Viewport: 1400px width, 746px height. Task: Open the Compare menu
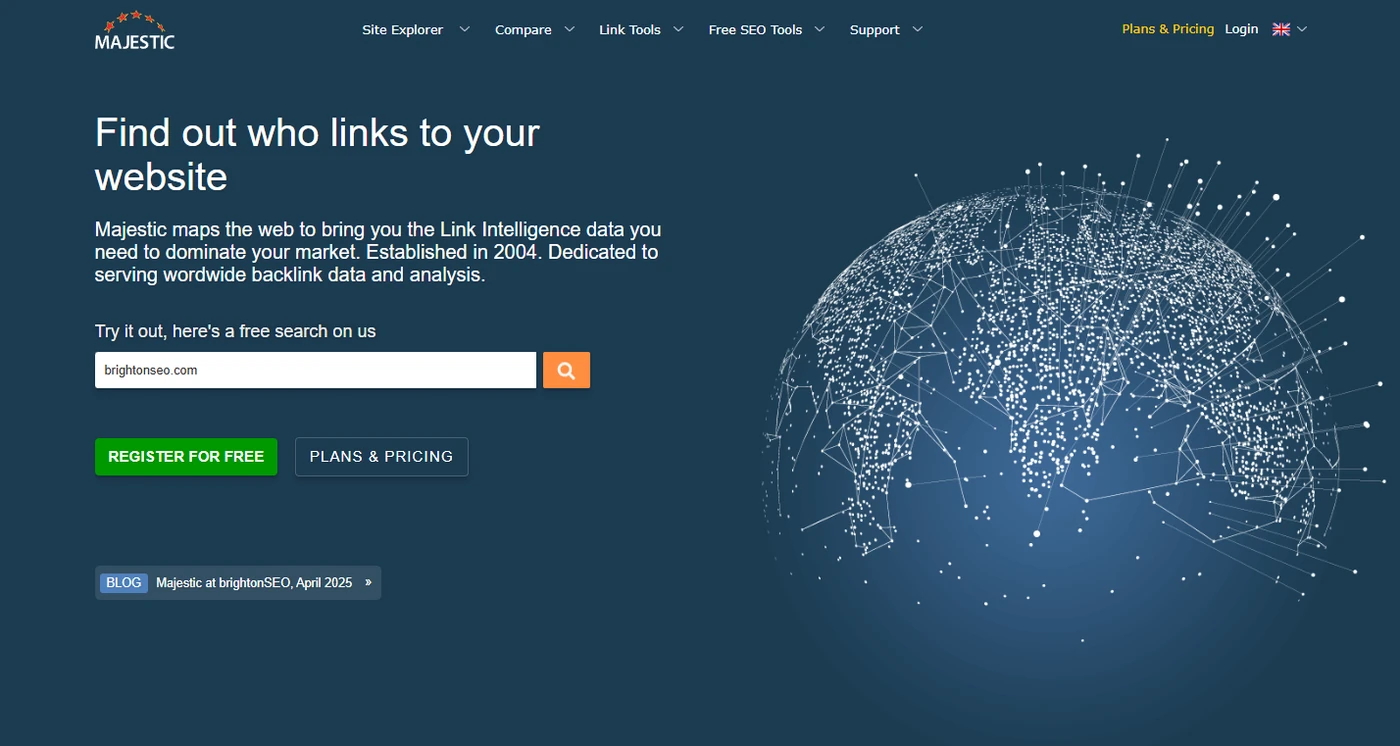pos(523,30)
